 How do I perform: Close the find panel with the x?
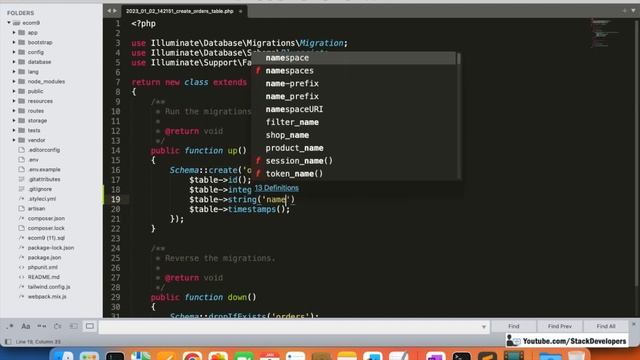(634, 324)
